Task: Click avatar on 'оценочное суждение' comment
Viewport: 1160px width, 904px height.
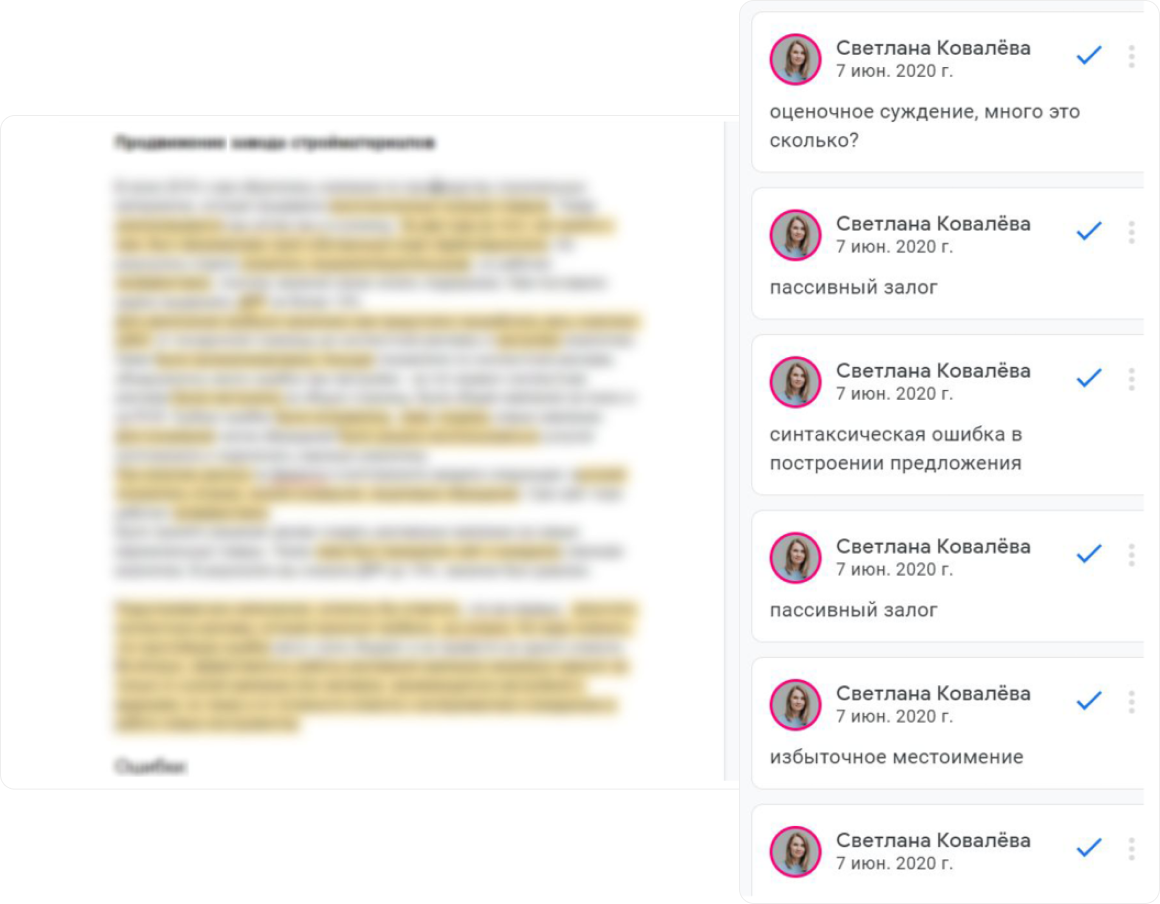Action: [795, 59]
